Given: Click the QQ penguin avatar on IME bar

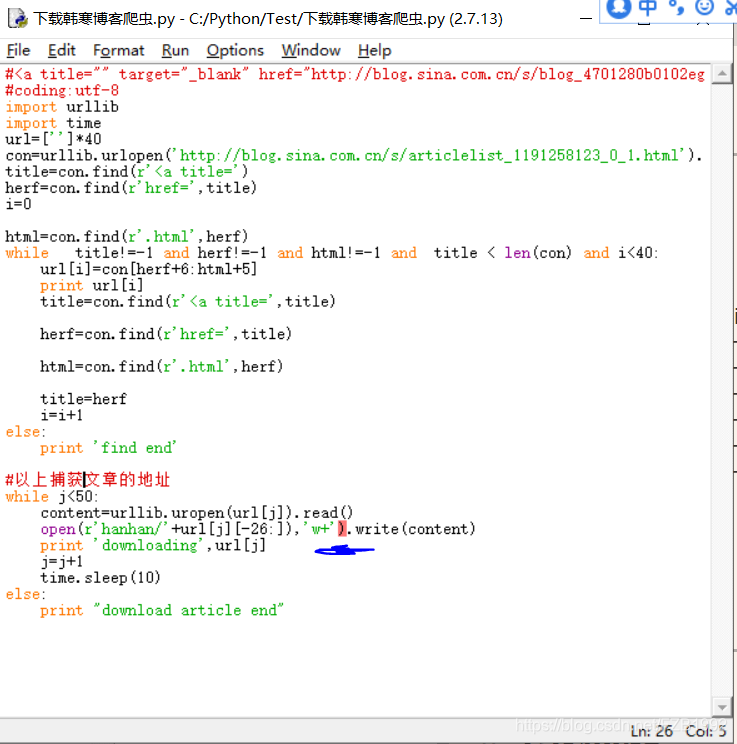Looking at the screenshot, I should click(619, 7).
